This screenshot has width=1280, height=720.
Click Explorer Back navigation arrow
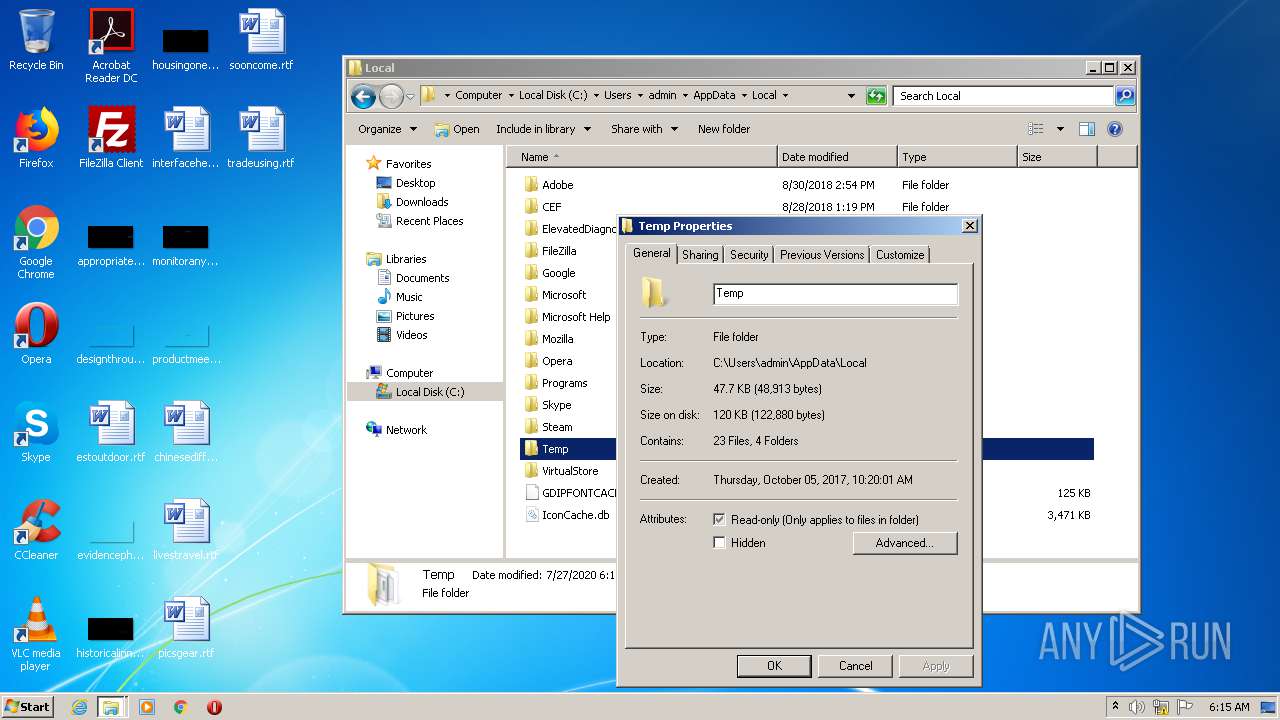click(363, 96)
